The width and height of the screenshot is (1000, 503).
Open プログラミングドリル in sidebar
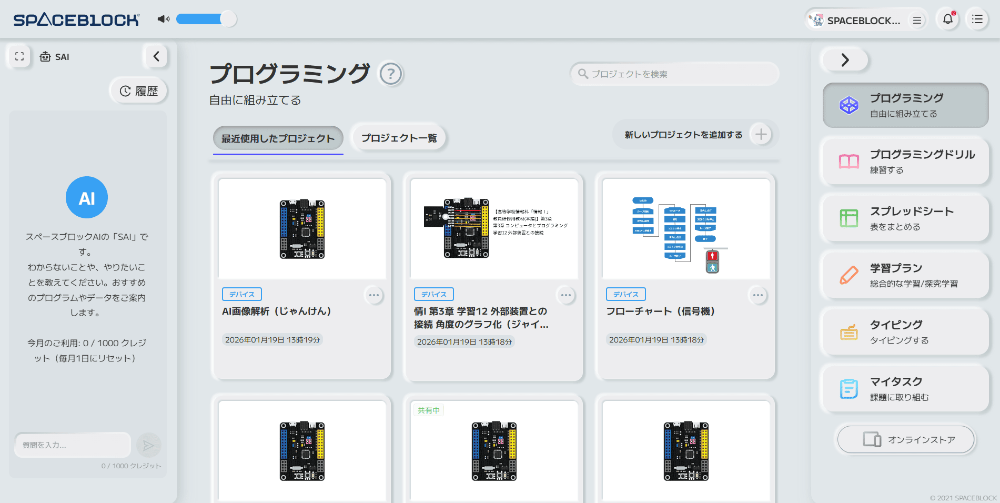click(x=906, y=162)
